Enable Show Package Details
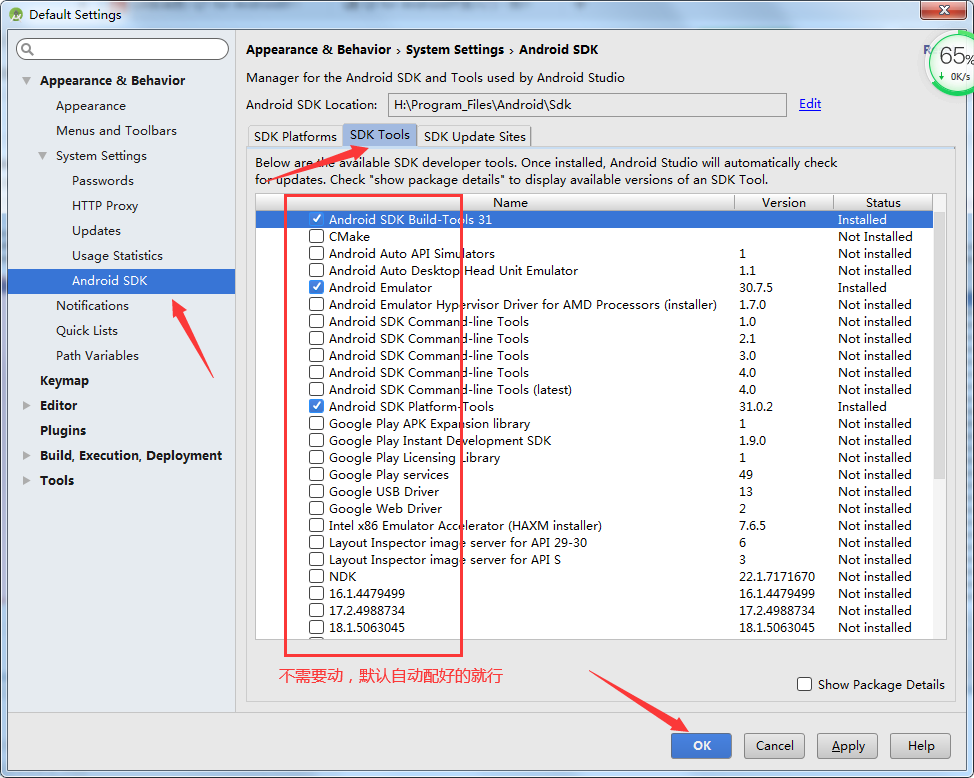This screenshot has height=778, width=974. (x=804, y=684)
